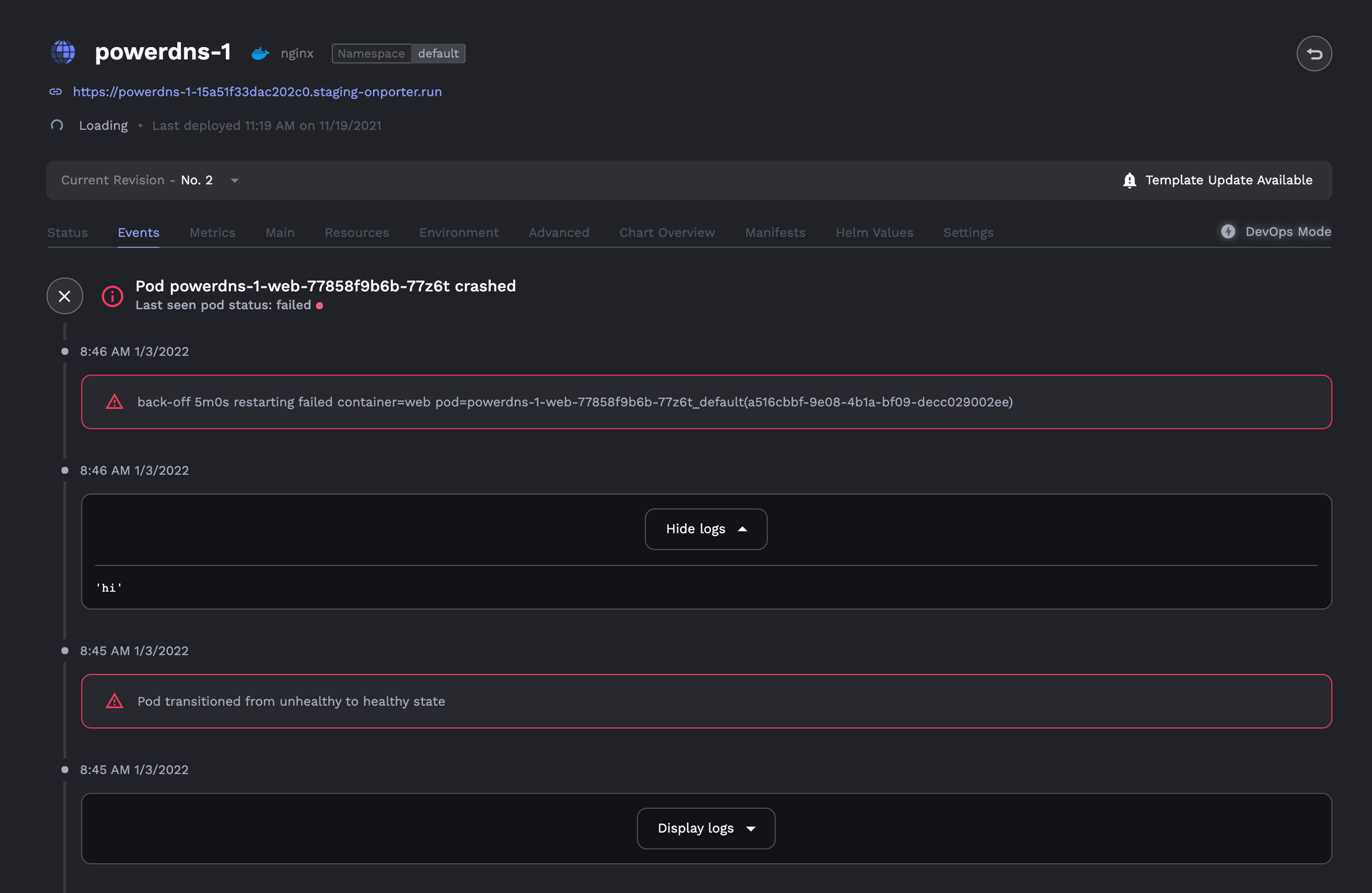Click the timeline dot beside the Hide logs entry
Viewport: 1372px width, 893px height.
point(65,470)
